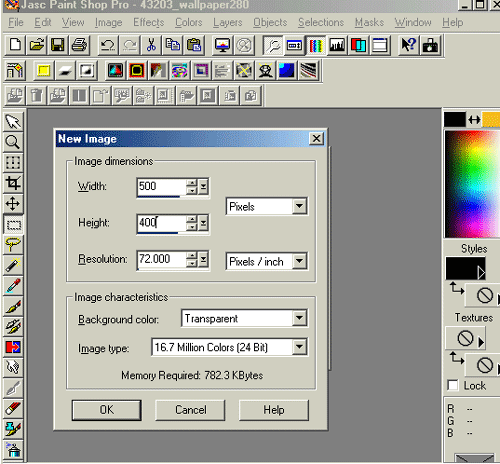The image size is (500, 464).
Task: Click the Width spinner arrows
Action: pos(192,187)
